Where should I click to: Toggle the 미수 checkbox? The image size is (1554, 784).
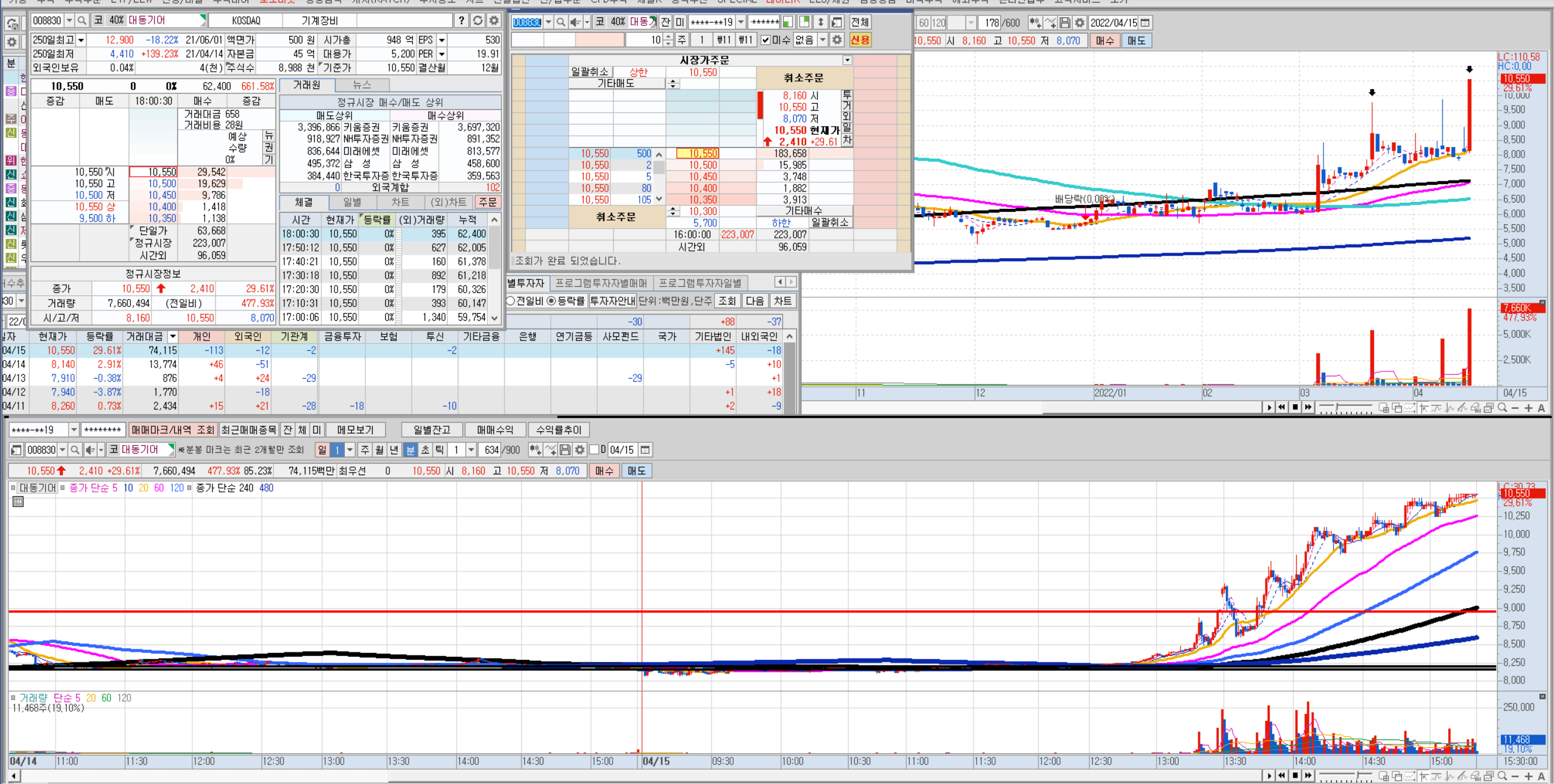pyautogui.click(x=766, y=40)
